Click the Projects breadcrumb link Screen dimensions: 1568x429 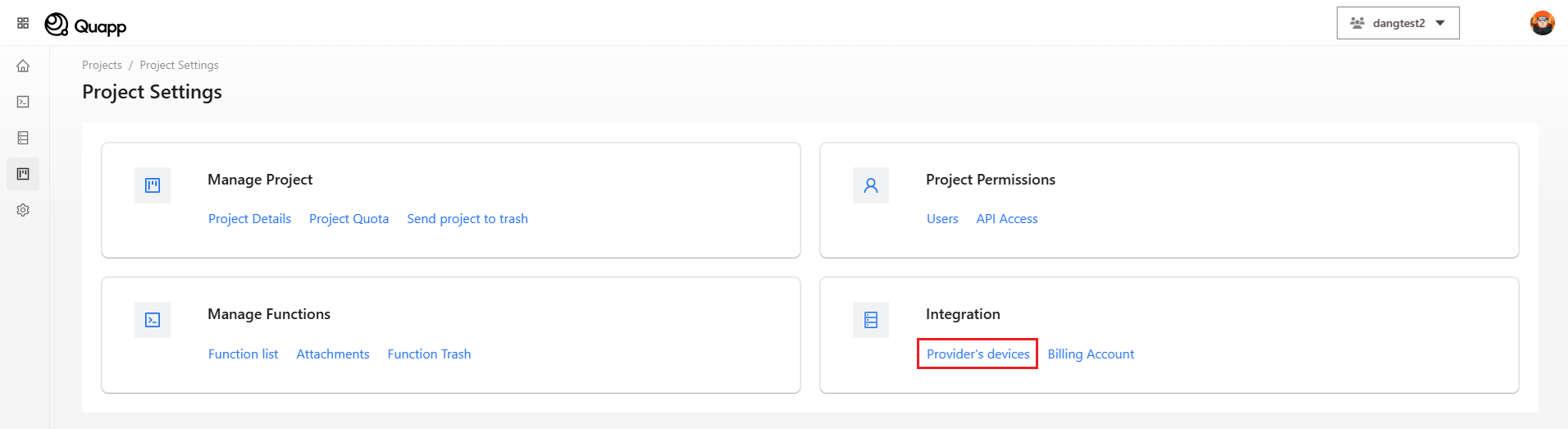[102, 65]
